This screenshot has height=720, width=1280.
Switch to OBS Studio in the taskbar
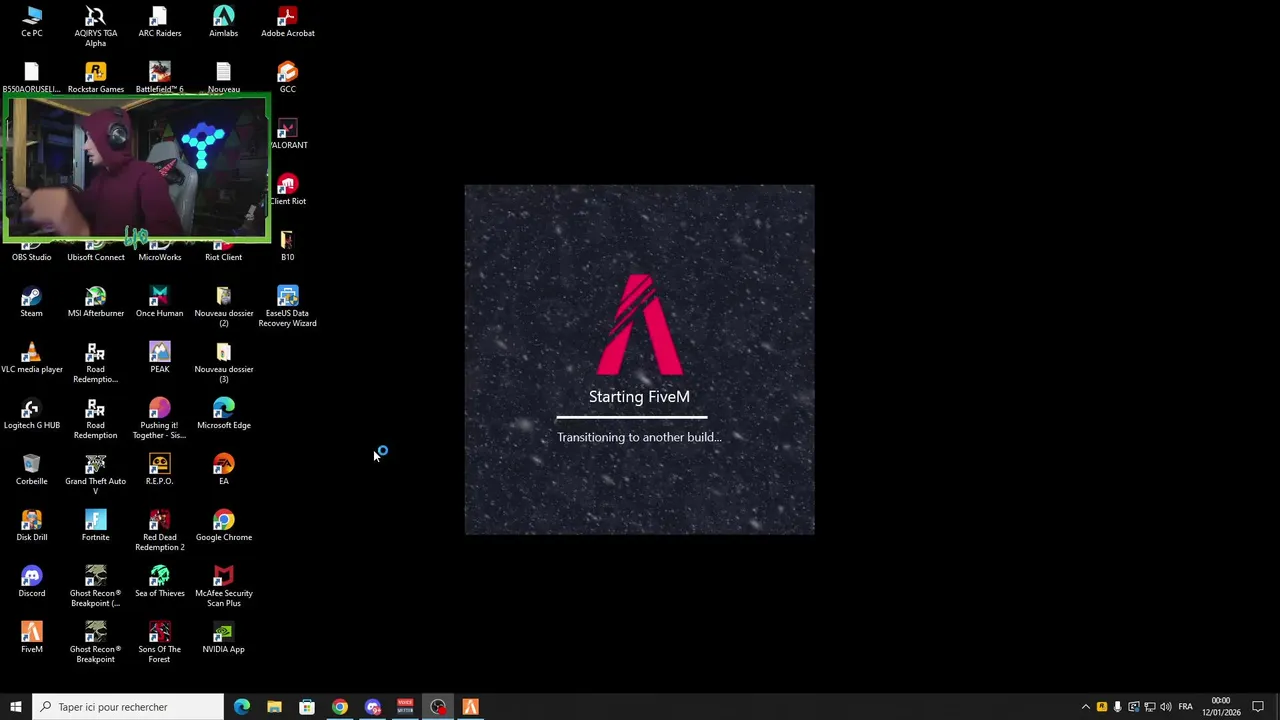click(438, 707)
